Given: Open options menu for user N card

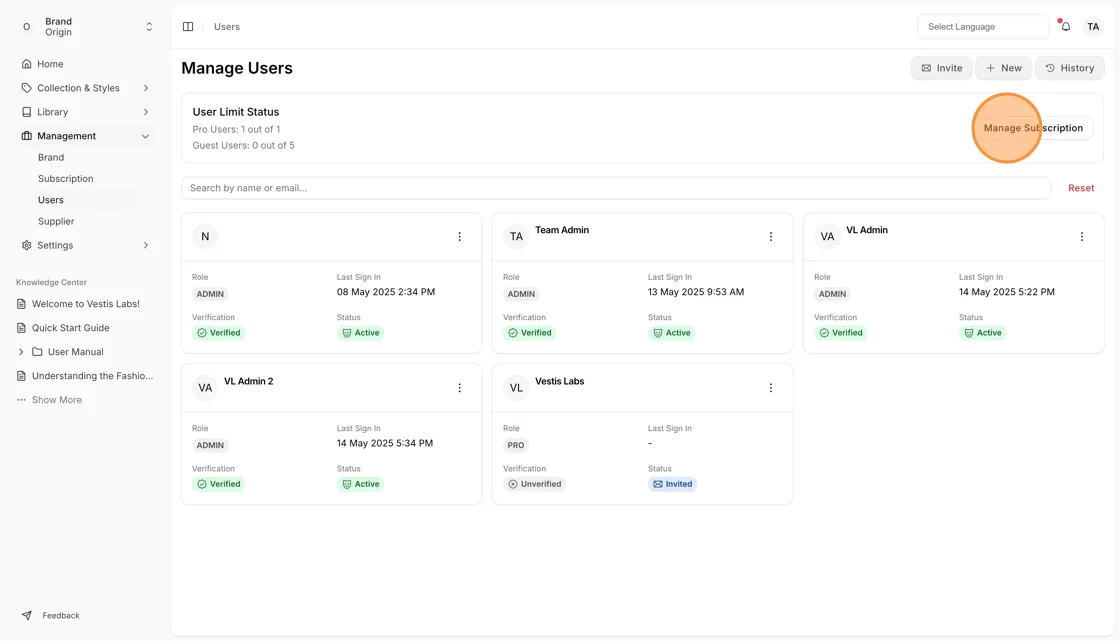Looking at the screenshot, I should pyautogui.click(x=459, y=237).
